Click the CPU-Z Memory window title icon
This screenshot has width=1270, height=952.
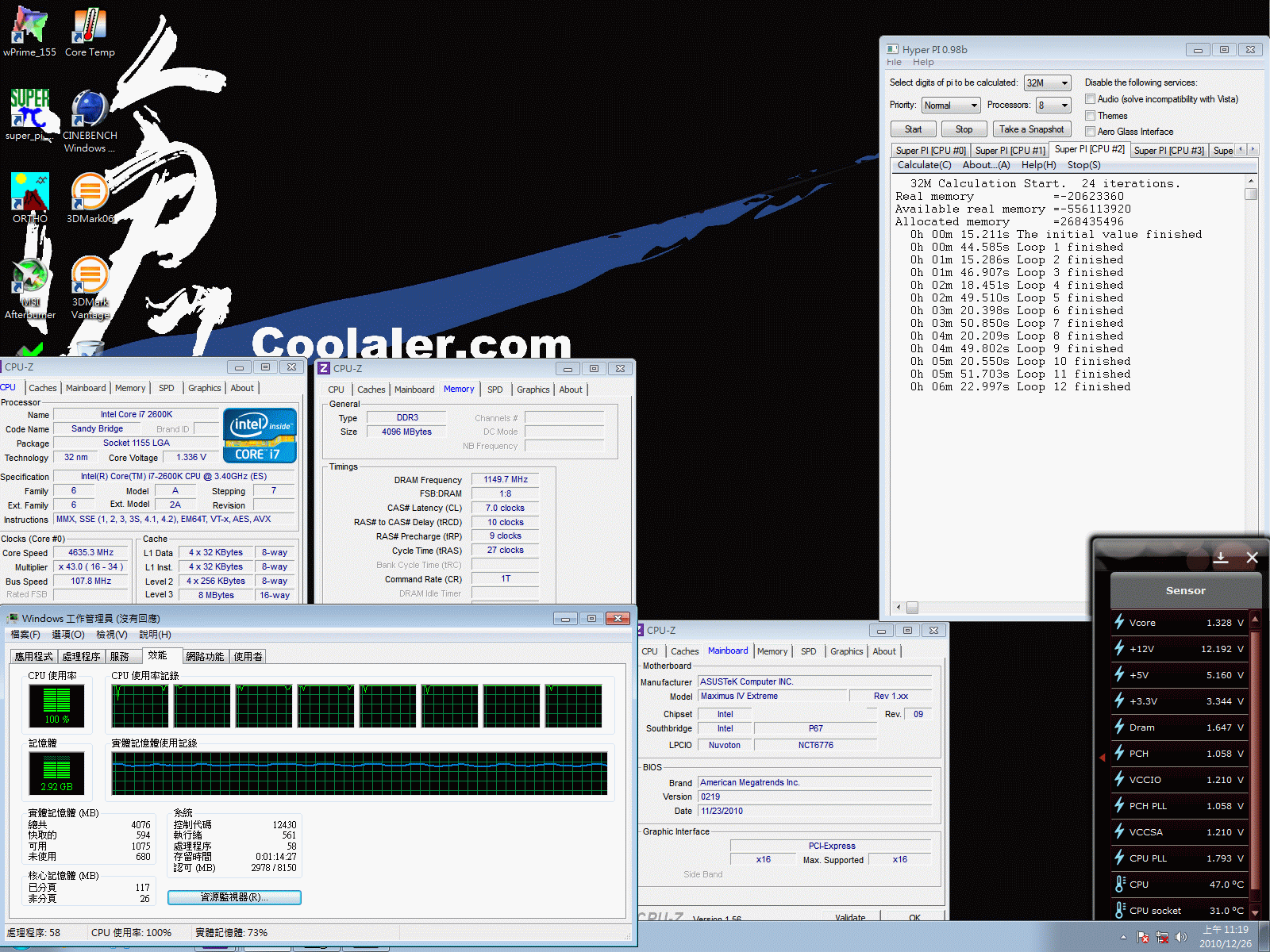[324, 368]
